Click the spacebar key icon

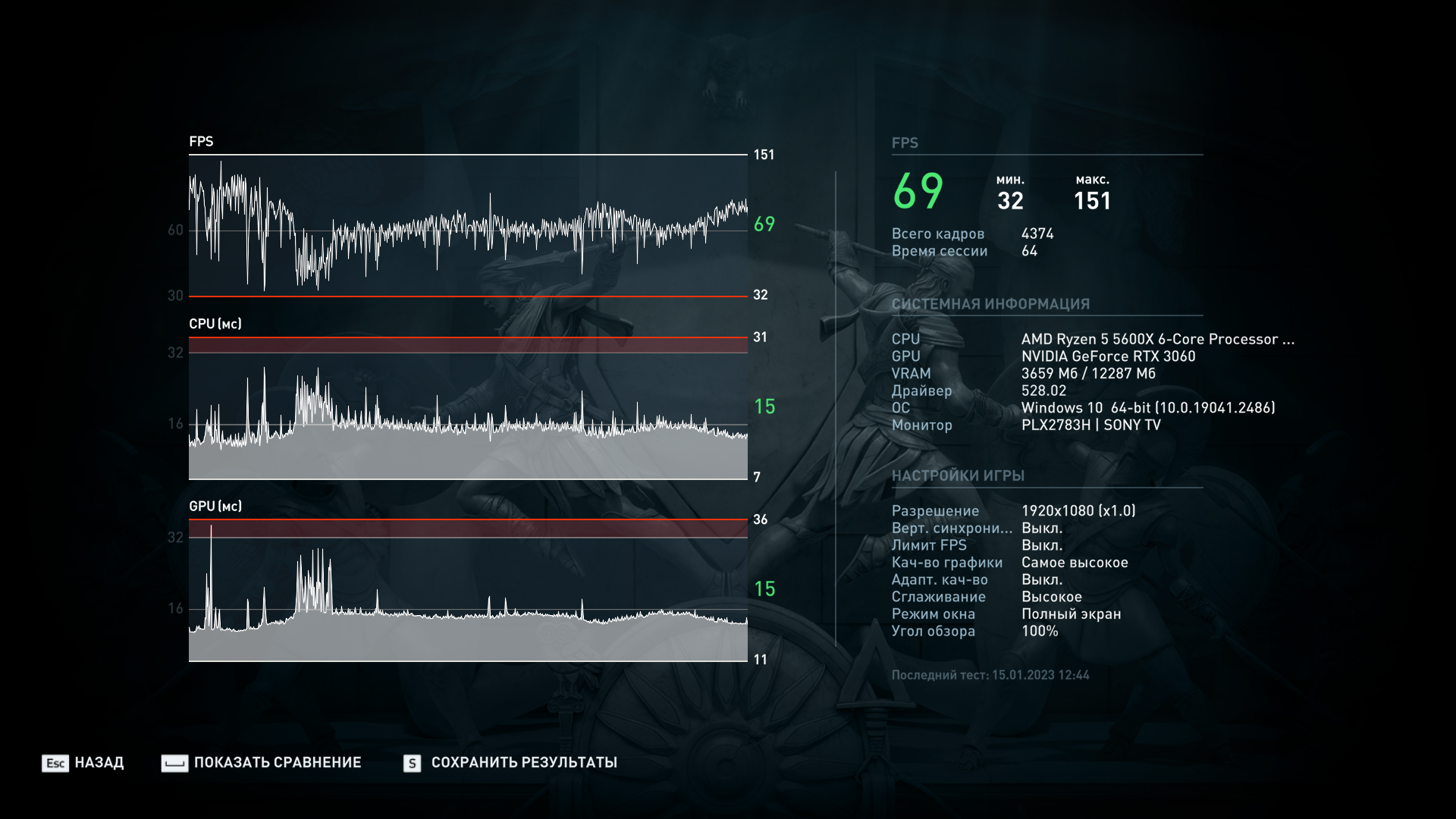click(x=174, y=763)
